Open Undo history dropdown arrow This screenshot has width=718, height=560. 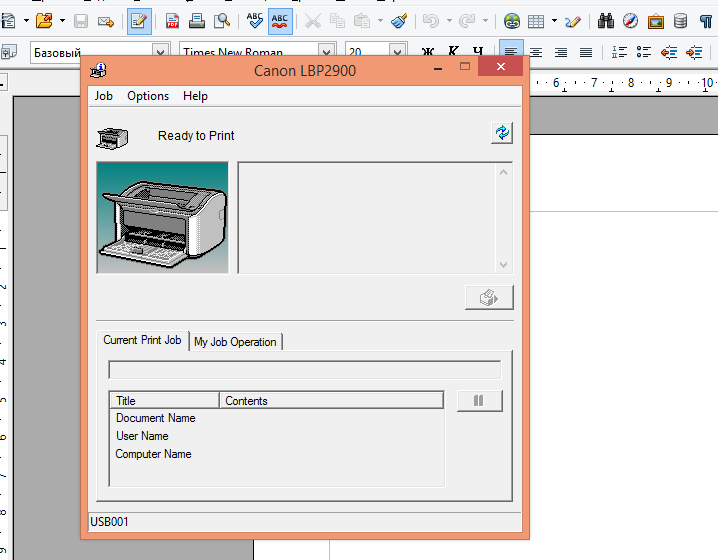449,21
